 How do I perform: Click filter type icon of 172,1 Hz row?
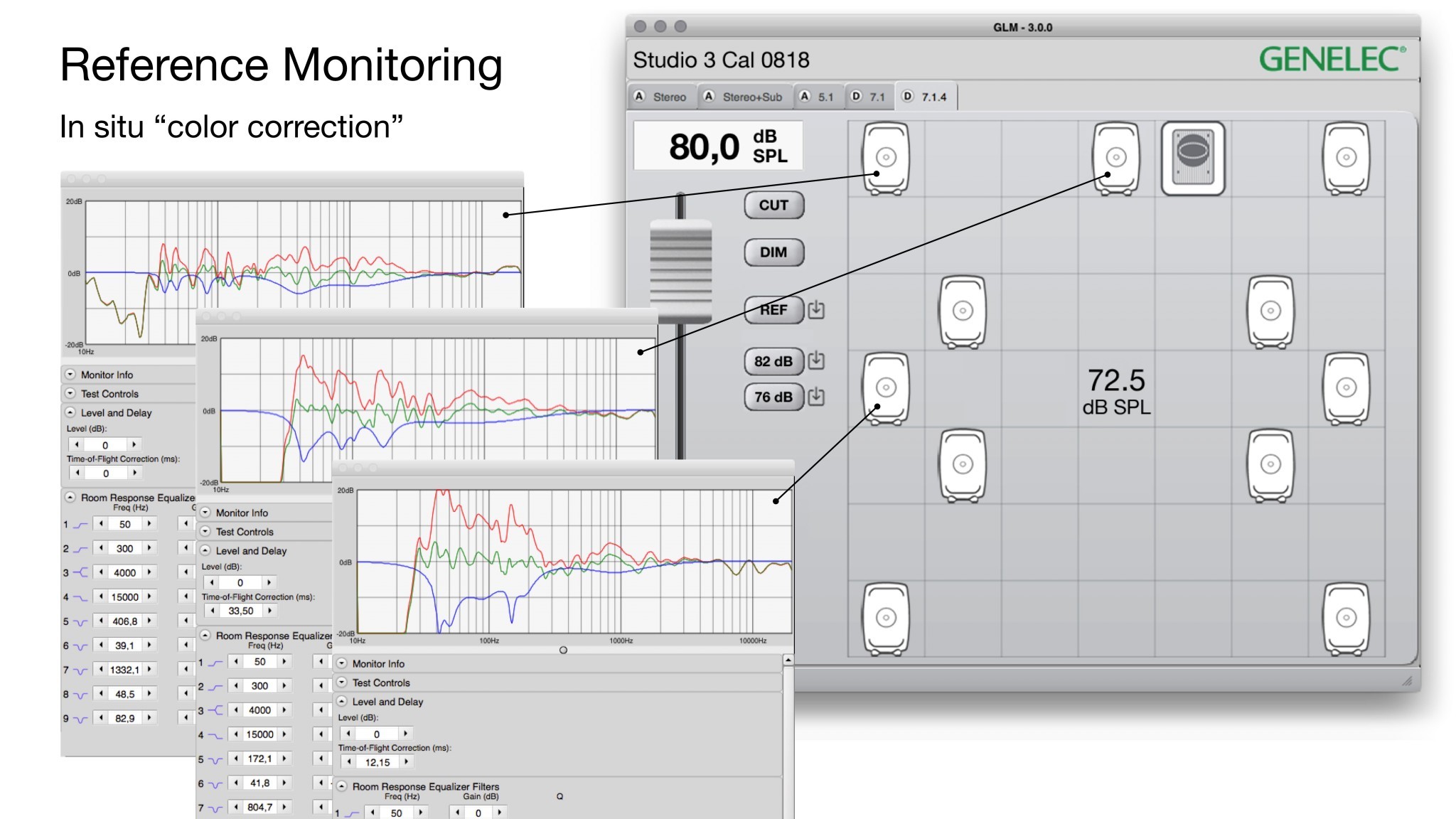[215, 760]
